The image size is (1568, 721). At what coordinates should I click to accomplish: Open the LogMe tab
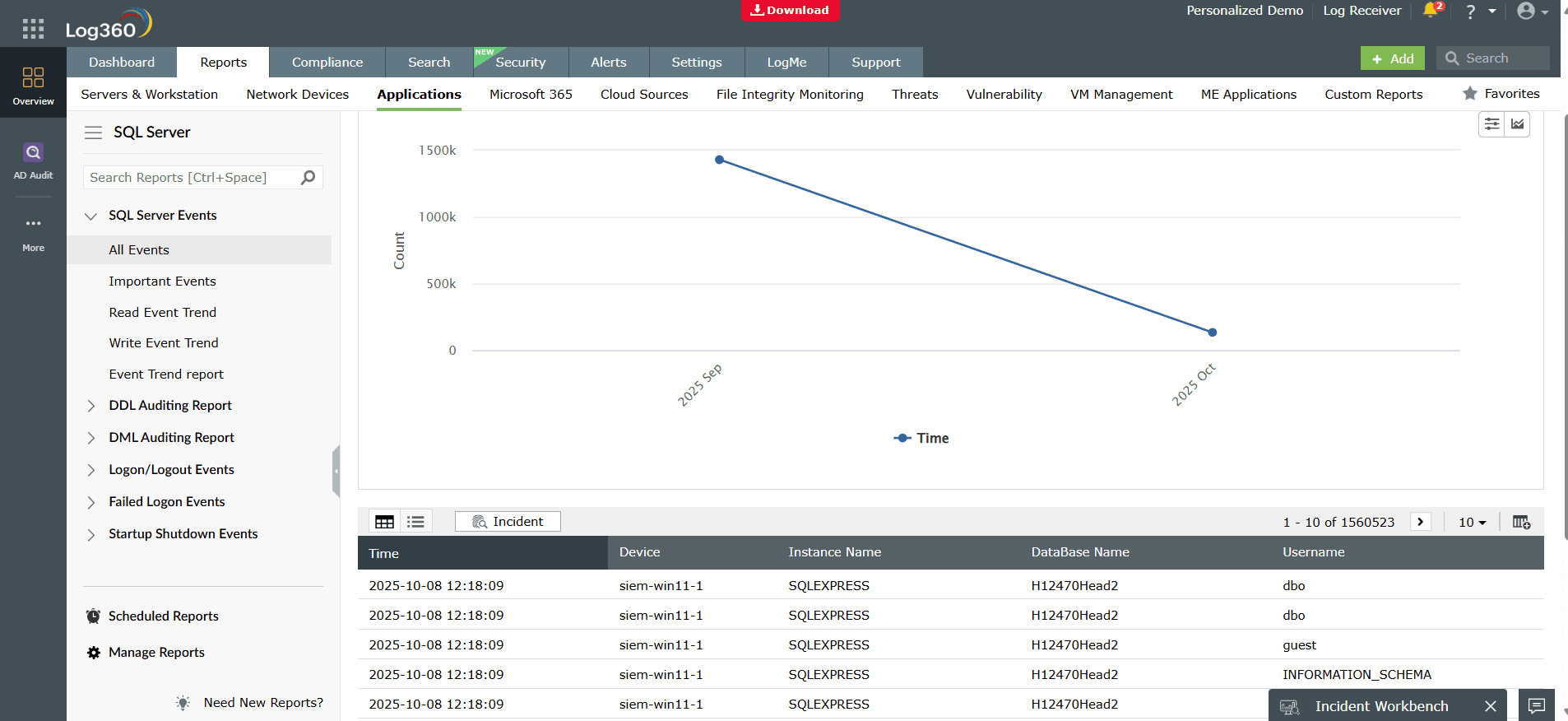tap(787, 62)
